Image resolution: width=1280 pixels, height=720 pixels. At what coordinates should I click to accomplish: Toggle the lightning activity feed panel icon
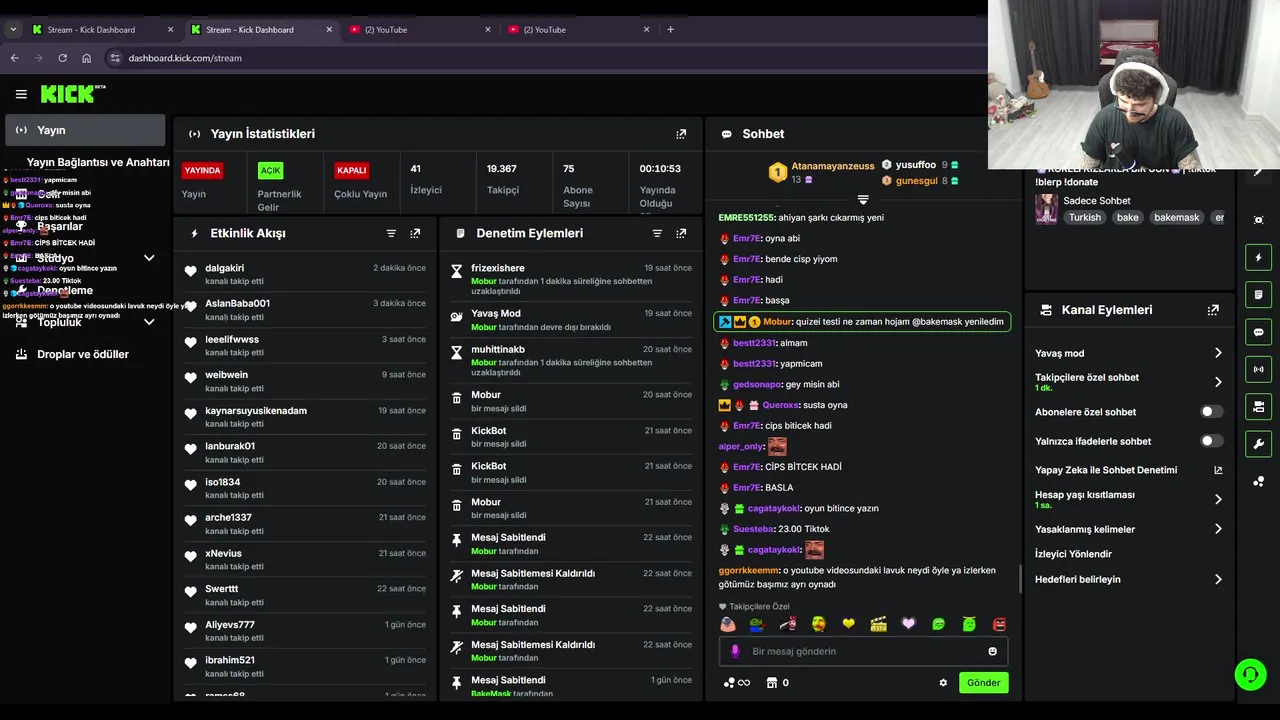(x=1258, y=257)
